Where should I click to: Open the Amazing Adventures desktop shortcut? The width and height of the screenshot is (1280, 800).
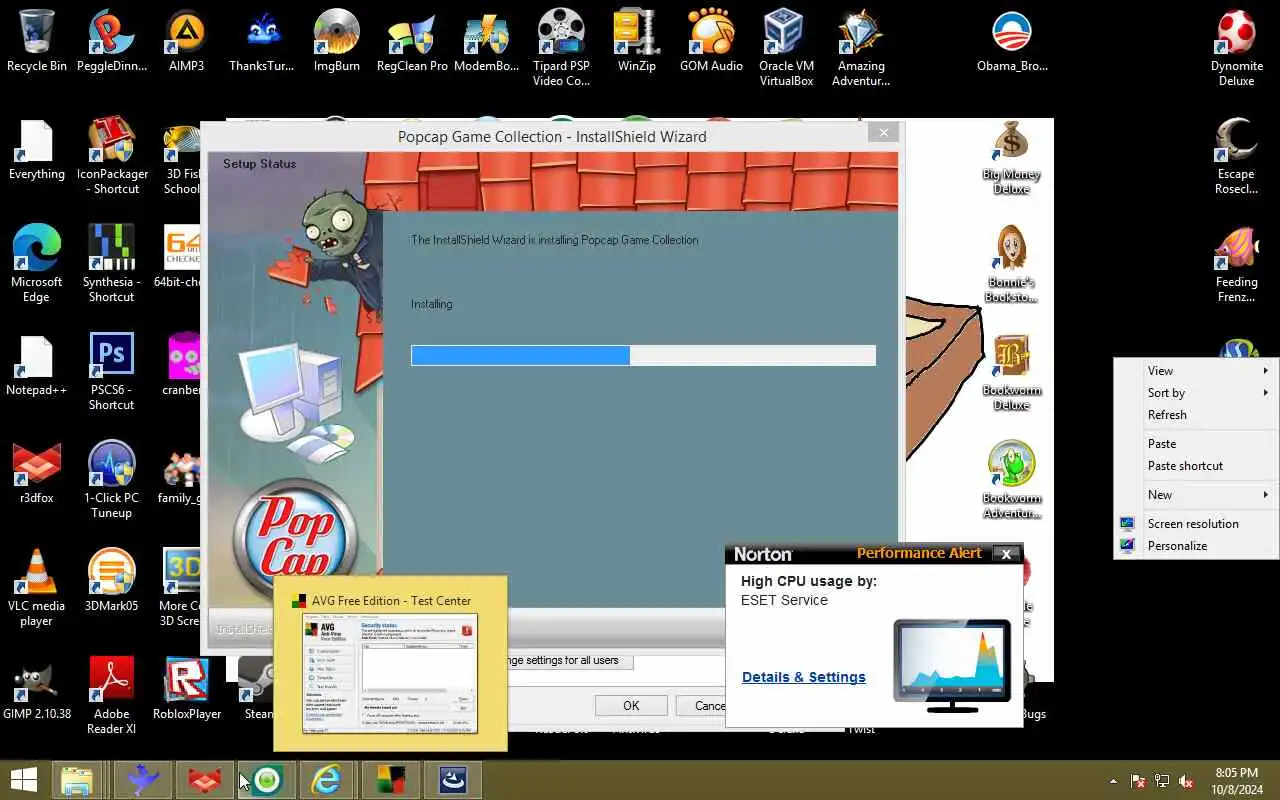(861, 48)
